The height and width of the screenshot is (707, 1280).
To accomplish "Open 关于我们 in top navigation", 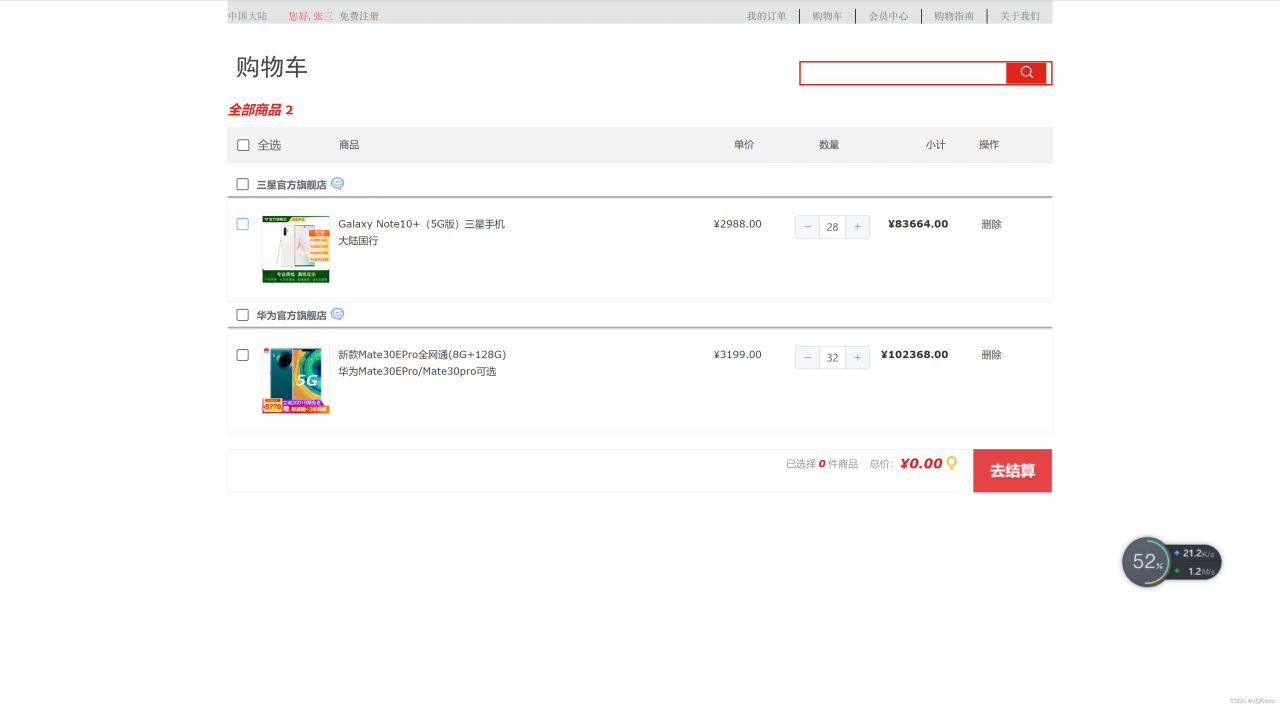I will (1020, 16).
